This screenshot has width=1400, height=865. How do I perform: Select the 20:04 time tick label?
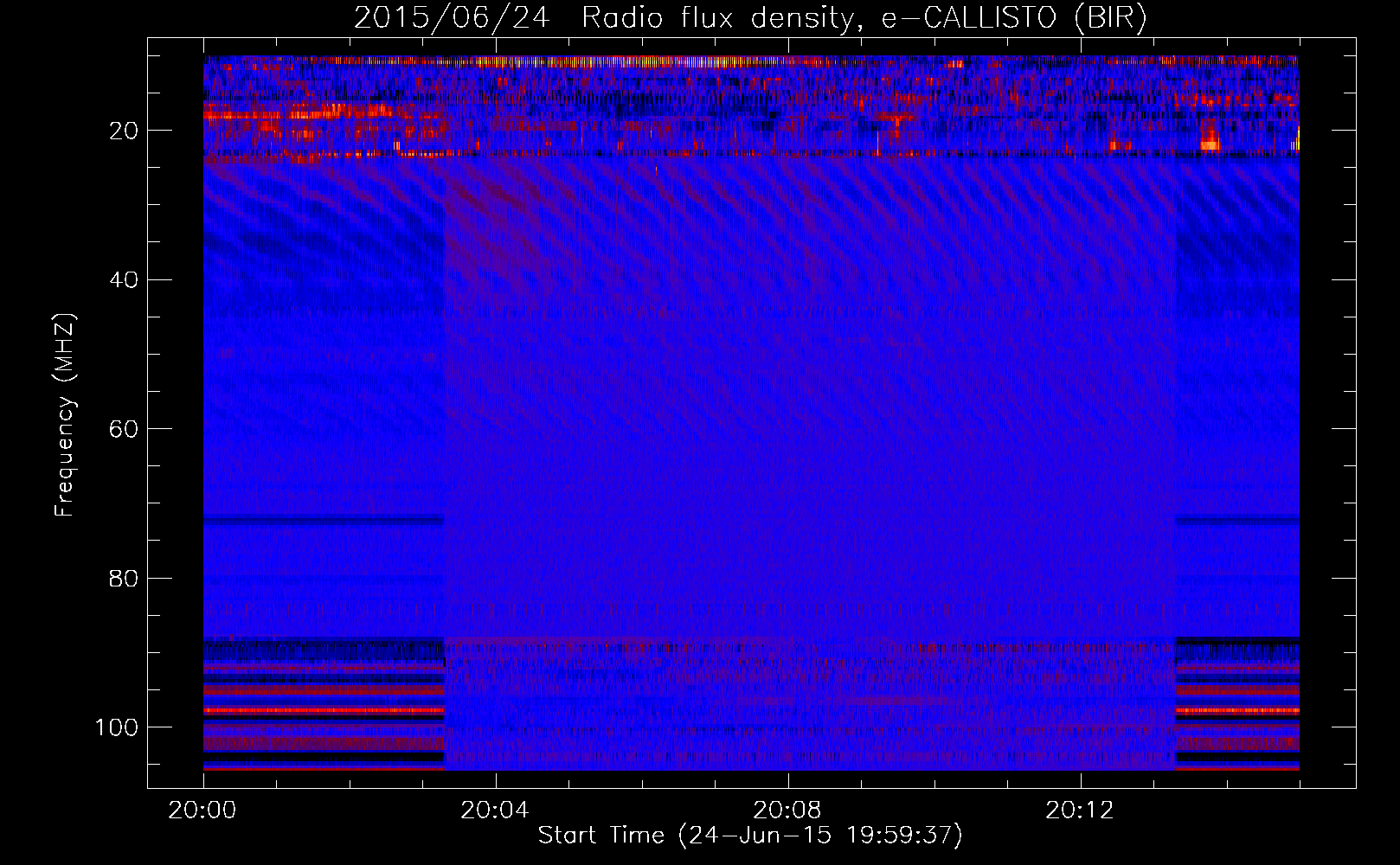coord(495,811)
